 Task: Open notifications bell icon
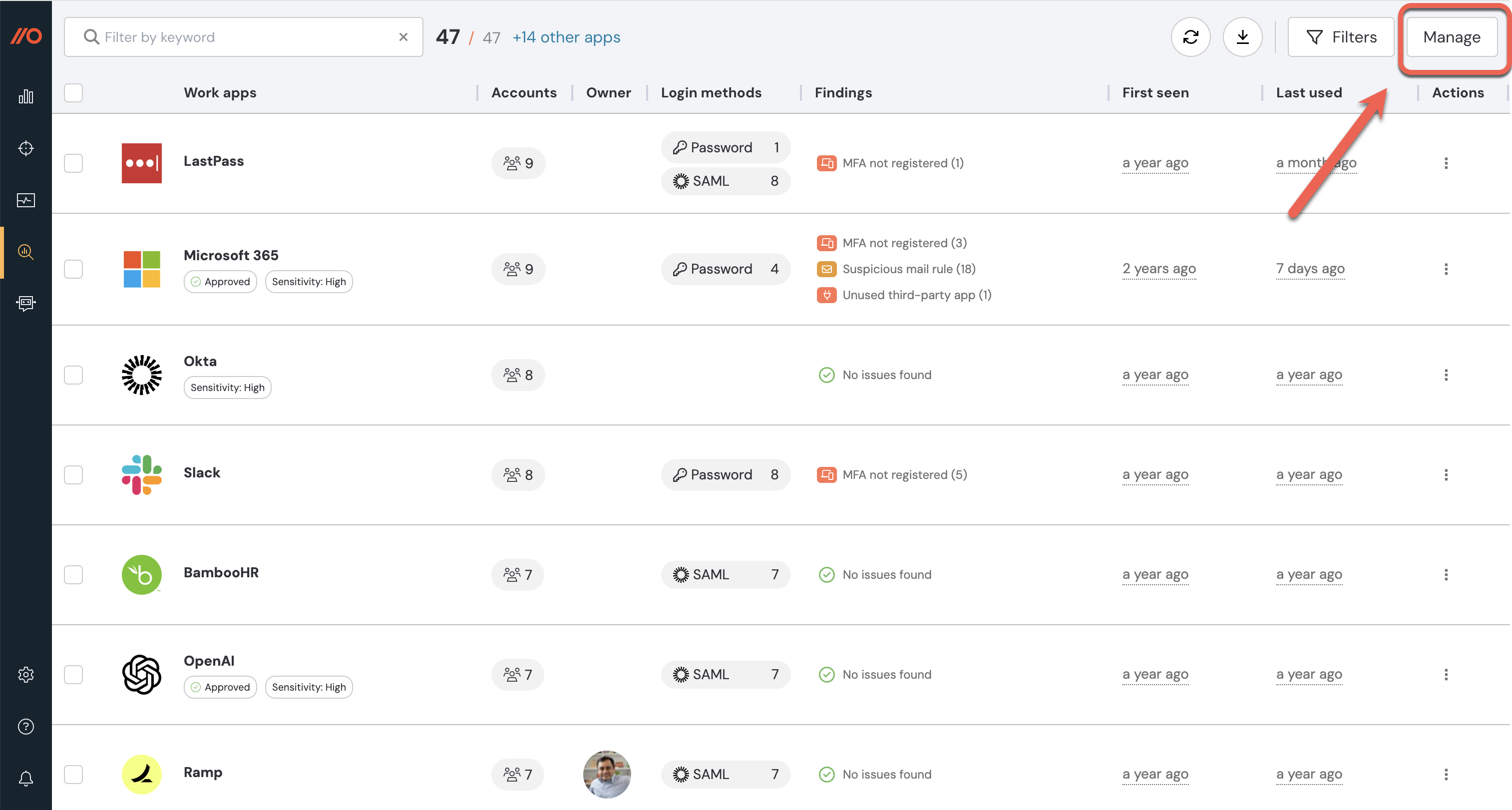26,779
